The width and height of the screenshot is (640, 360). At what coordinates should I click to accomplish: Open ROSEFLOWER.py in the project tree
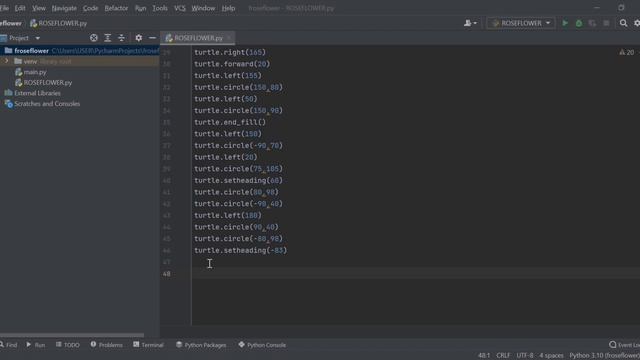coord(47,82)
